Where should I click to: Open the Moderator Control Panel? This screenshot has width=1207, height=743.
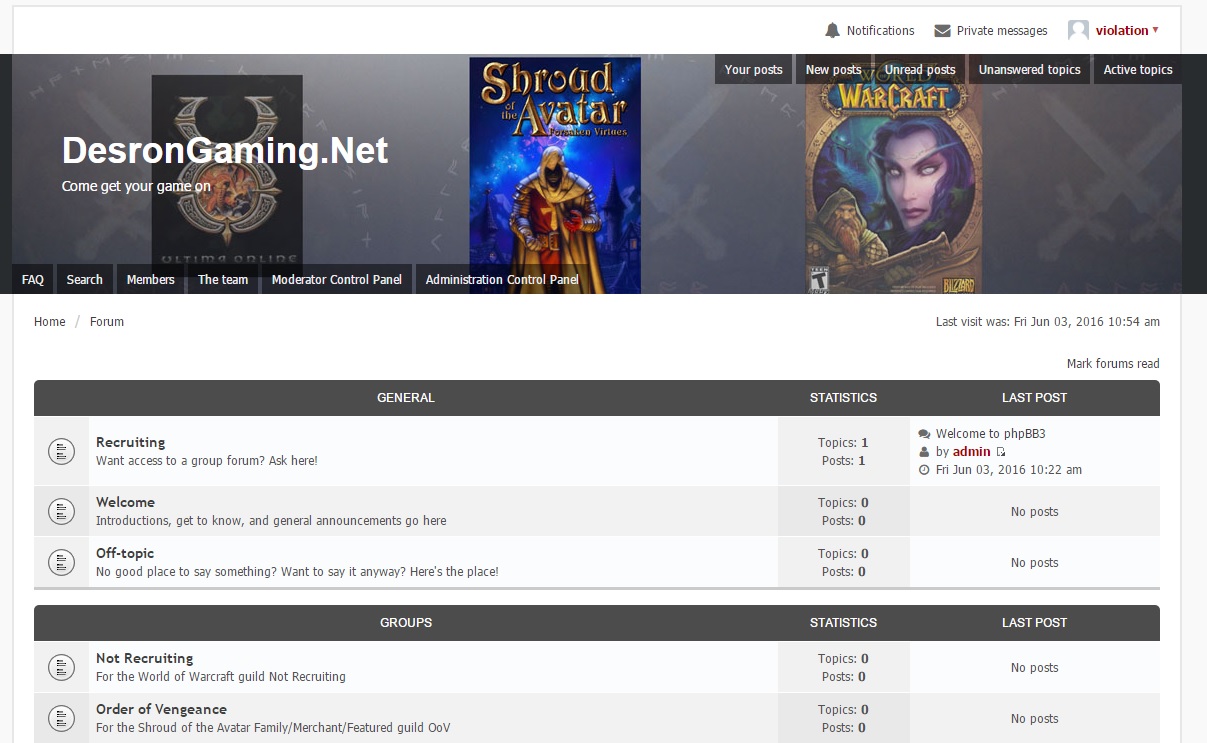point(337,280)
